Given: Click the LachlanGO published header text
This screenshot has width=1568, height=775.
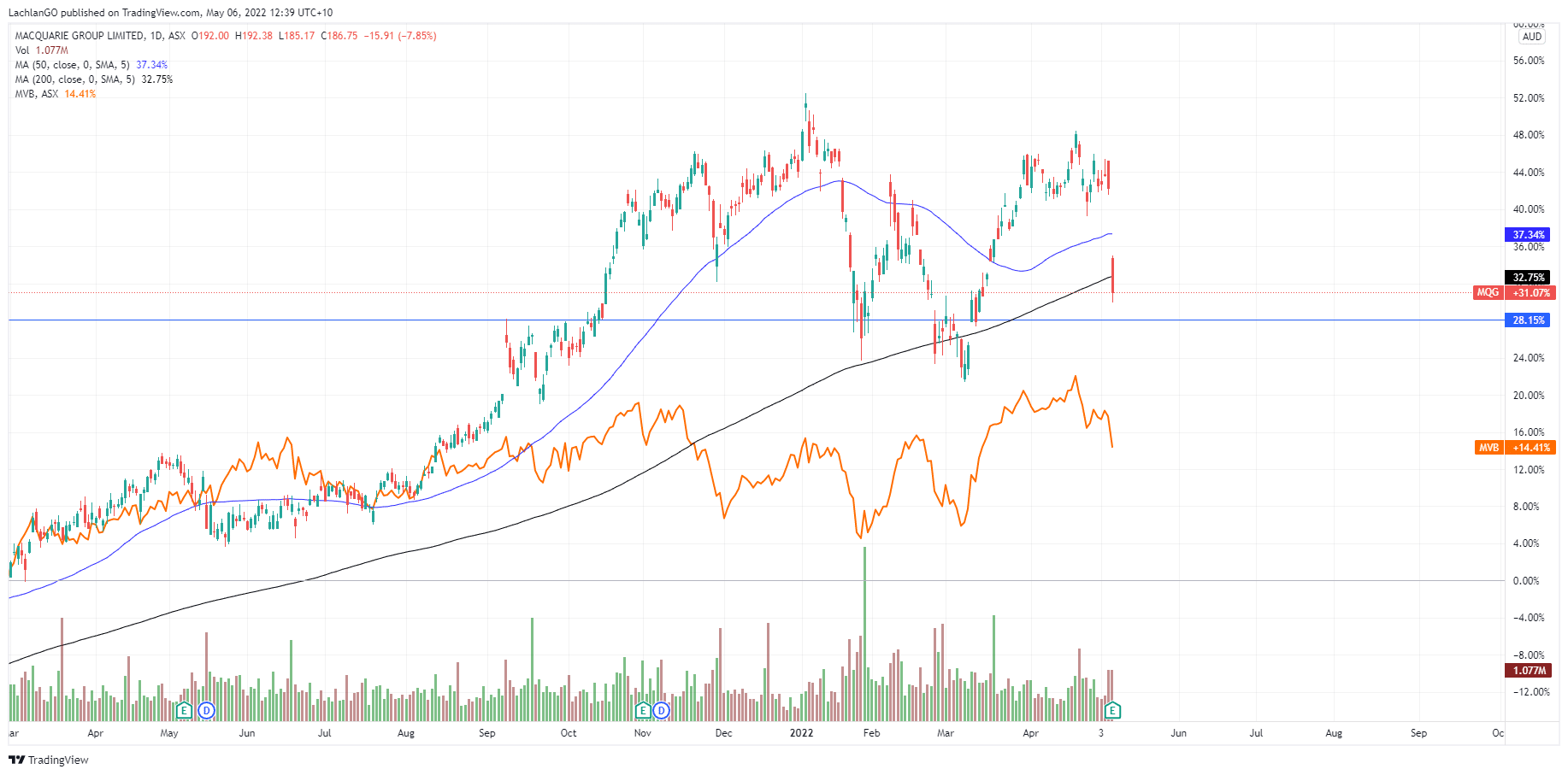Looking at the screenshot, I should tap(171, 13).
